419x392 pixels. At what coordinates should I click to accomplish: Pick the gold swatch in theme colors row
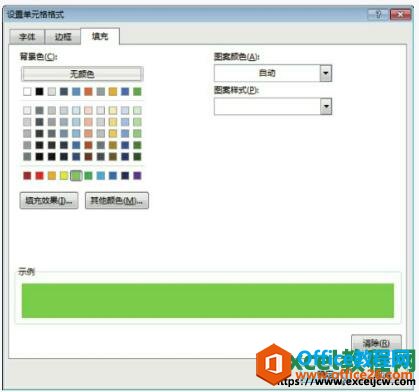(113, 91)
